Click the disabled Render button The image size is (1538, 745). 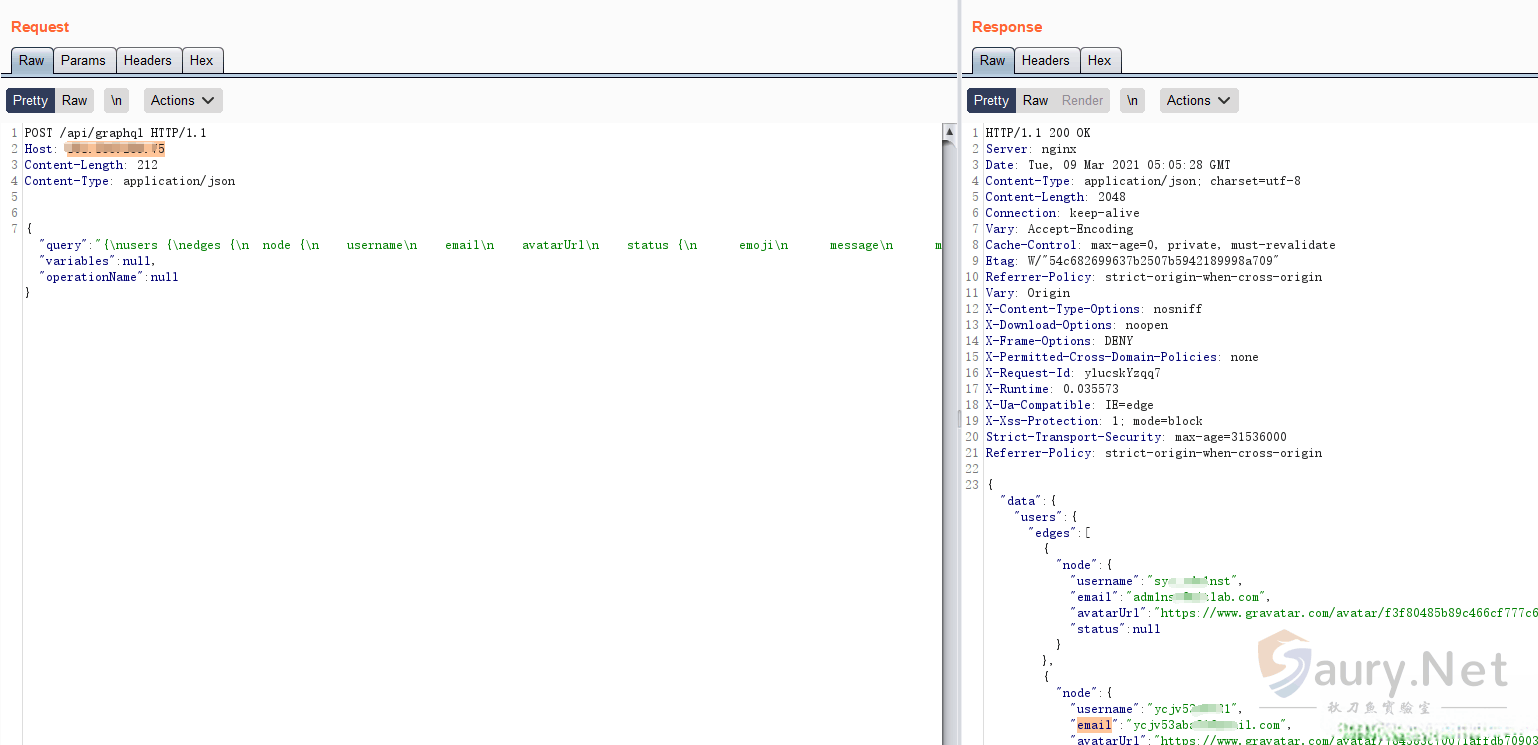point(1085,100)
